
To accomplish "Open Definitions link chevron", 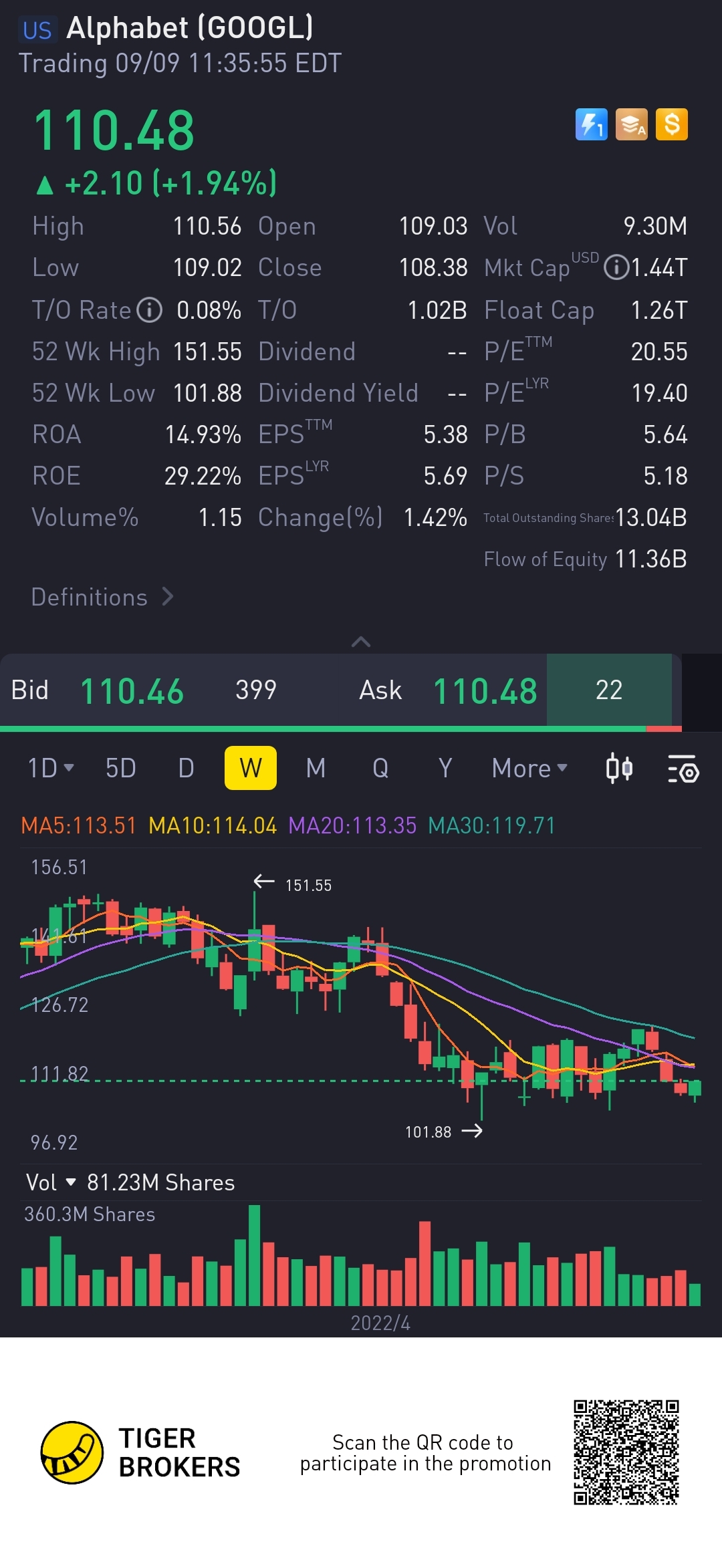I will (x=168, y=596).
